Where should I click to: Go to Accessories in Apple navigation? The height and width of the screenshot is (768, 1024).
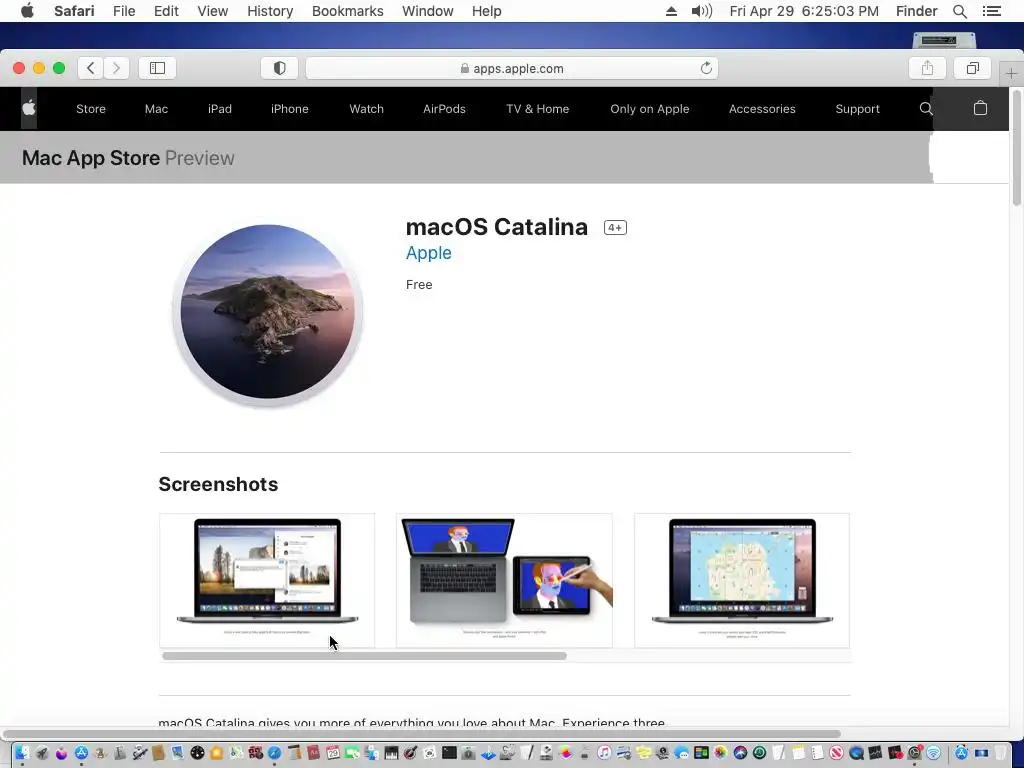tap(762, 109)
